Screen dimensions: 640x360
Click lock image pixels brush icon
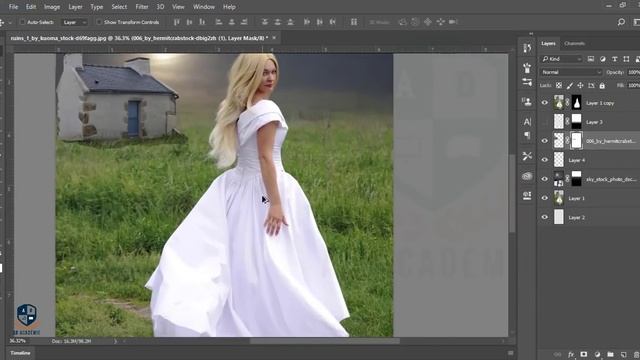(569, 85)
